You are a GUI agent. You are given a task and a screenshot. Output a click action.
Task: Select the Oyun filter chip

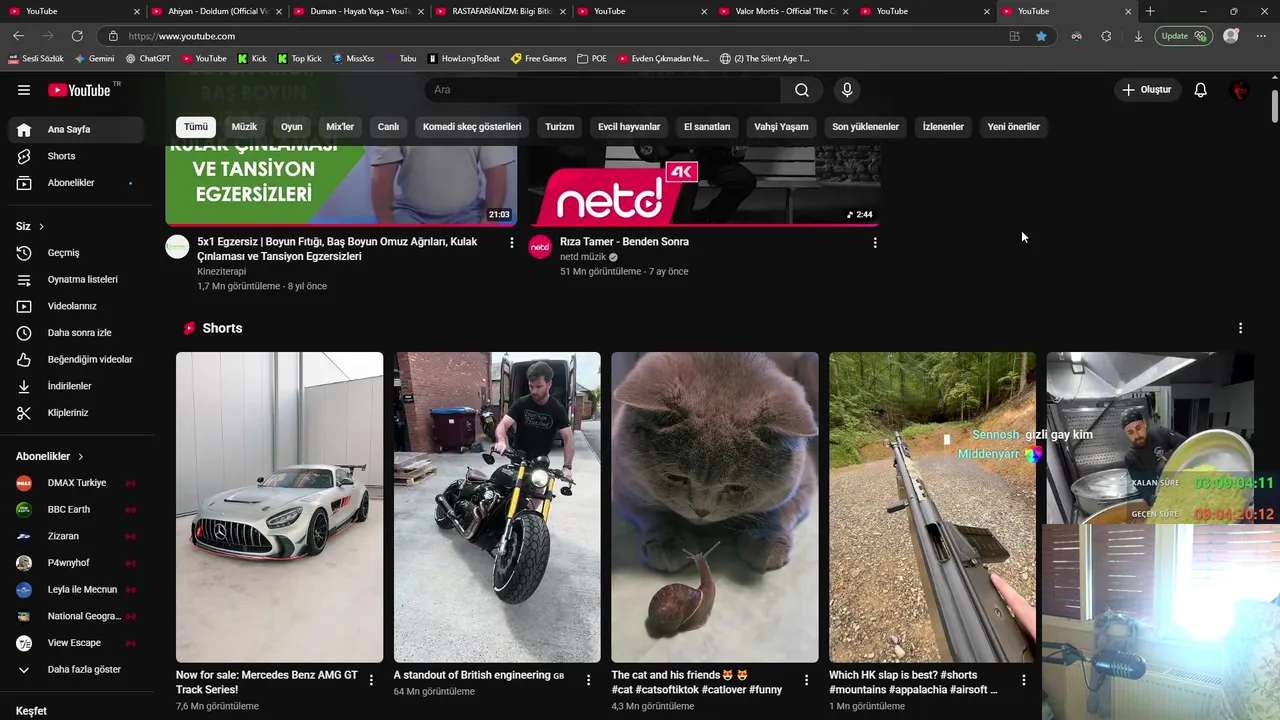coord(292,127)
